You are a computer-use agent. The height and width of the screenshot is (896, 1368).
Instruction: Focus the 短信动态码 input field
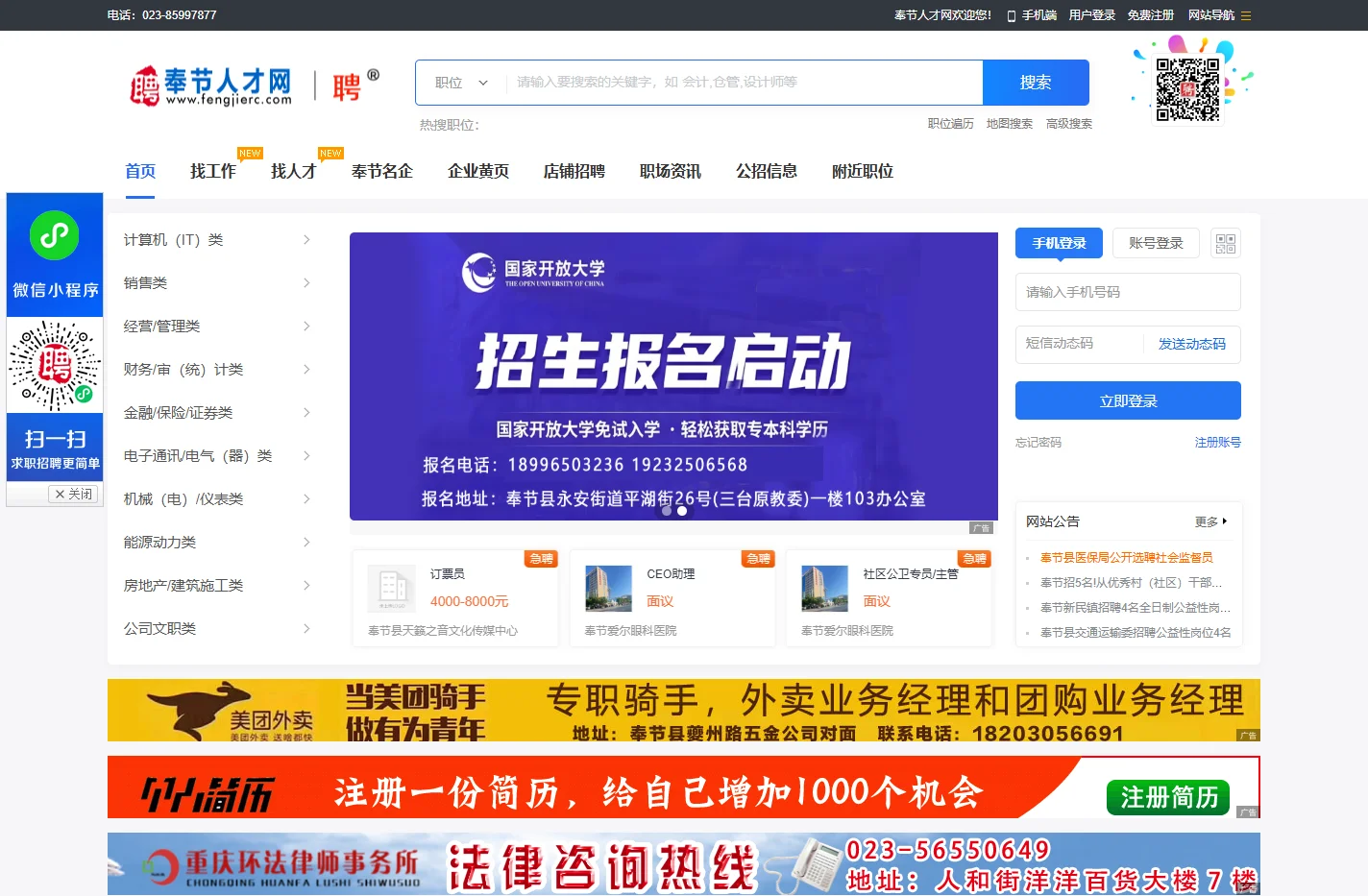(x=1079, y=344)
